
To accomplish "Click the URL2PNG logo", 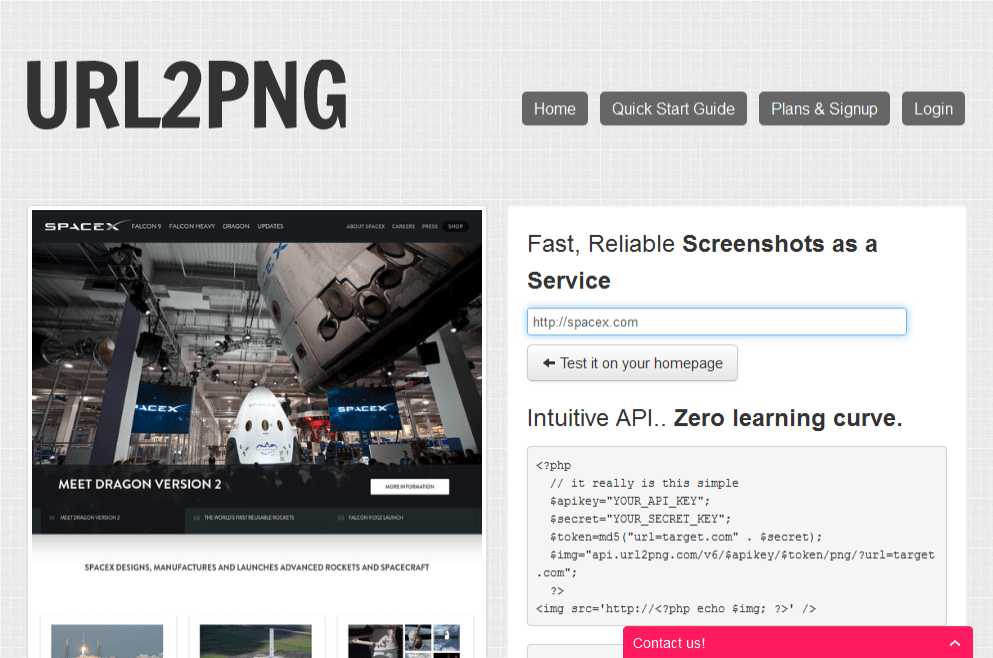I will pos(187,95).
